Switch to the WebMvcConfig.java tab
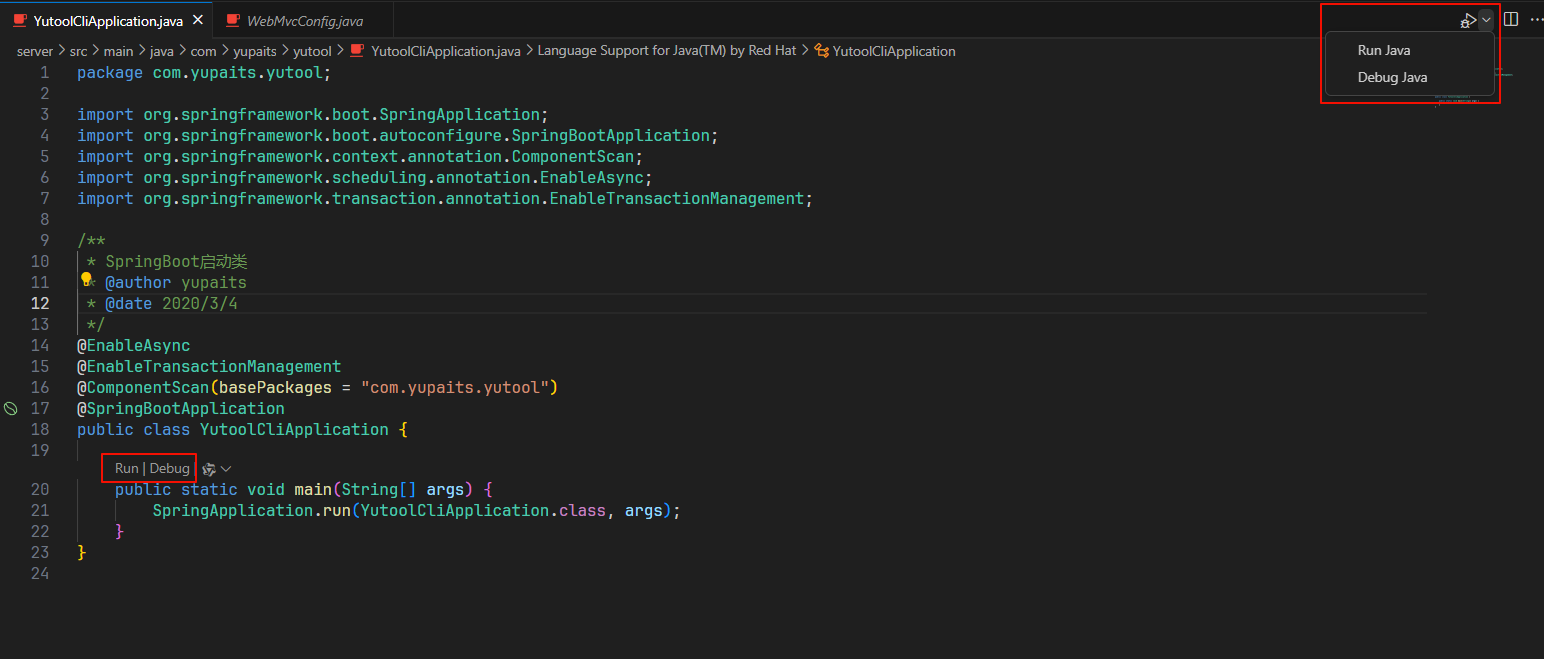Screen dimensions: 1544x659 coord(304,20)
